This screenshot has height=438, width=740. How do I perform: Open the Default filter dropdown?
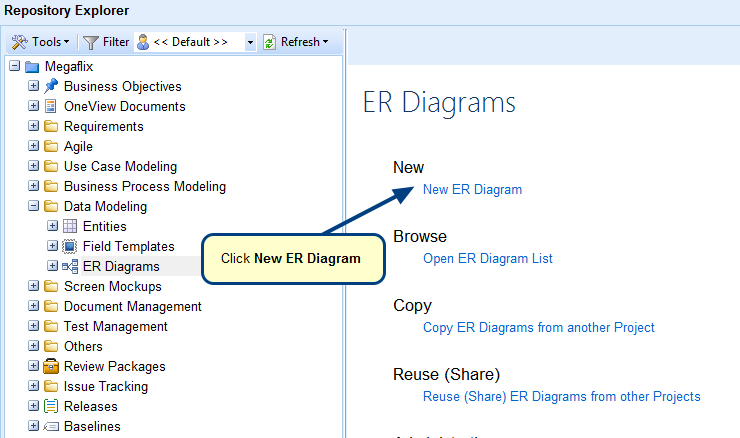click(x=250, y=42)
